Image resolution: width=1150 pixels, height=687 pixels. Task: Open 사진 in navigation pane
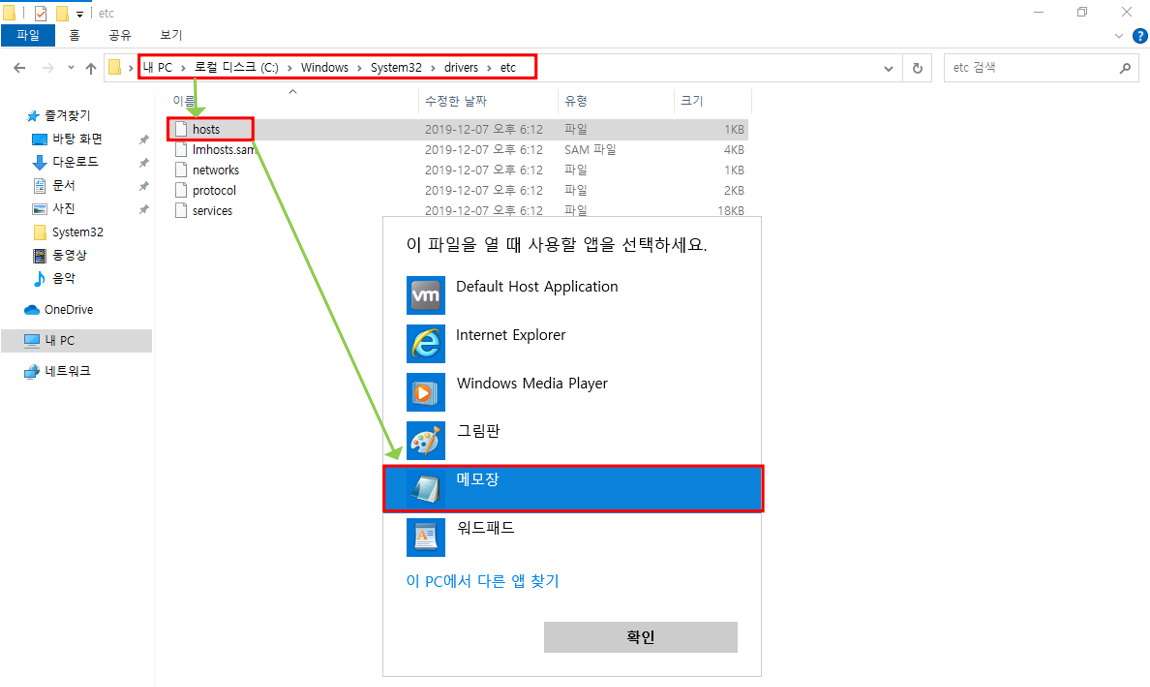(x=54, y=209)
